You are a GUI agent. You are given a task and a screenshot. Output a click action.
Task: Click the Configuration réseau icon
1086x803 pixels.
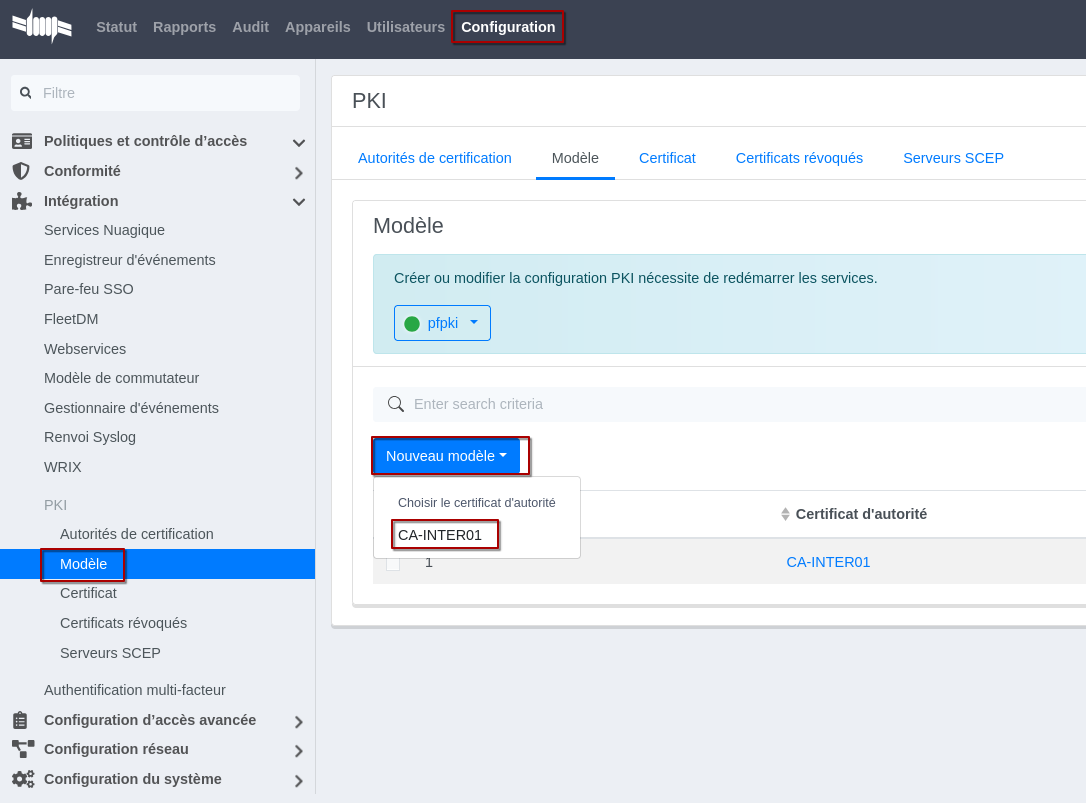(x=22, y=749)
